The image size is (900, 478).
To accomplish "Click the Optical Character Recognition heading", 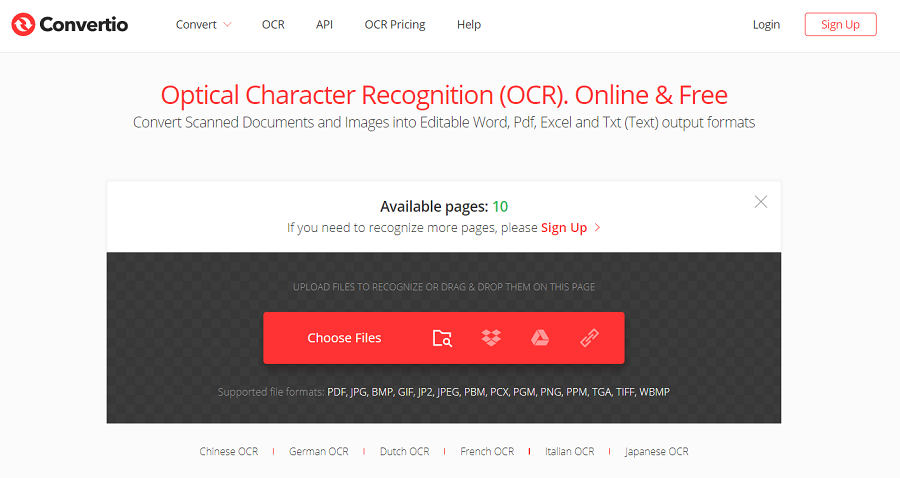I will pos(444,95).
